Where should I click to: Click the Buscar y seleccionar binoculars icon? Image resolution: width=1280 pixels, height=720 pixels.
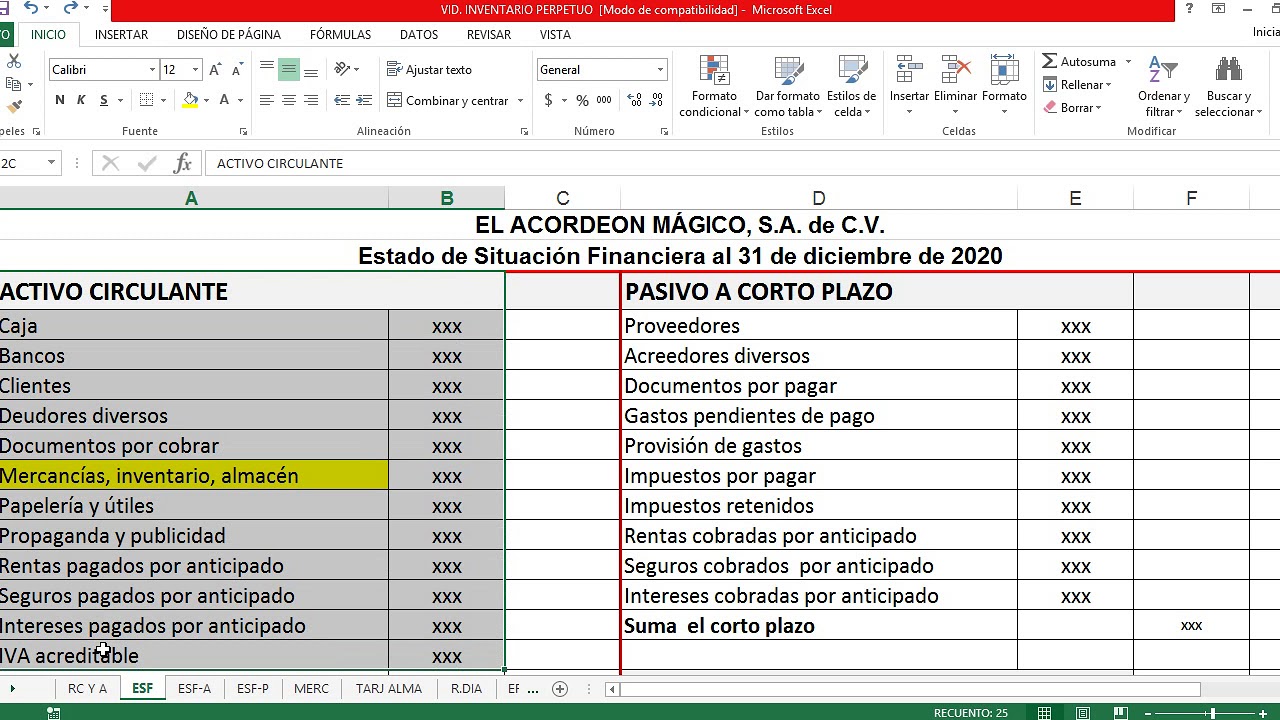(x=1228, y=71)
